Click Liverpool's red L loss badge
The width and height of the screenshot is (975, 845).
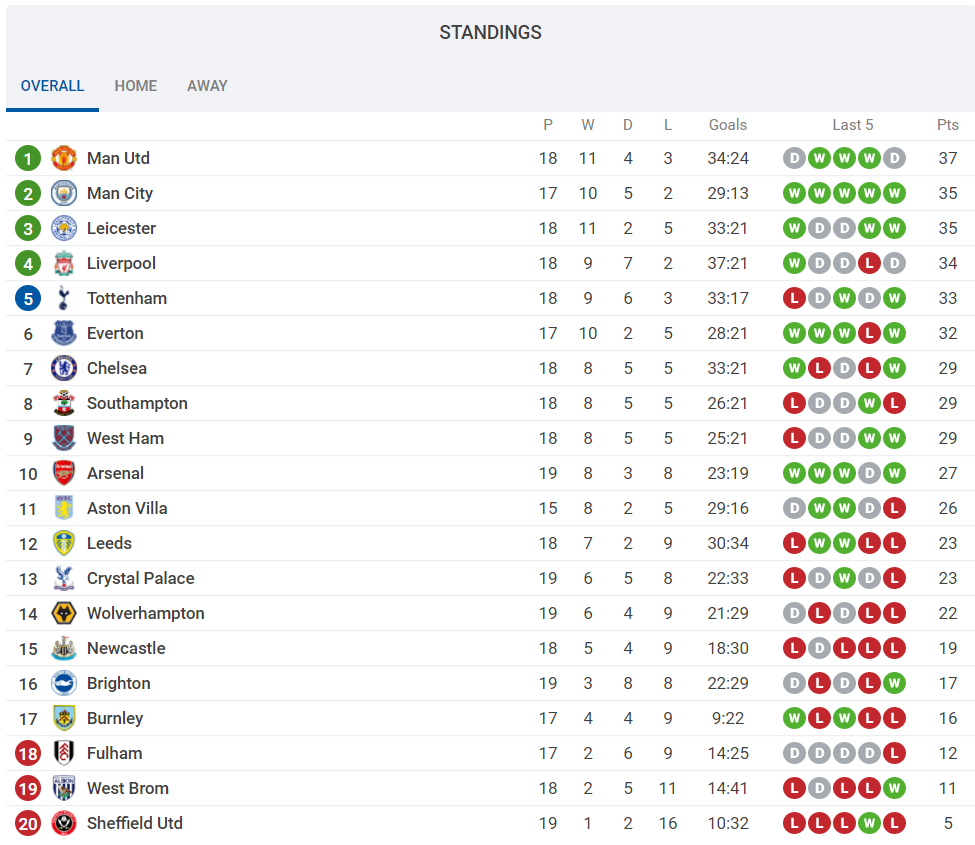point(869,264)
